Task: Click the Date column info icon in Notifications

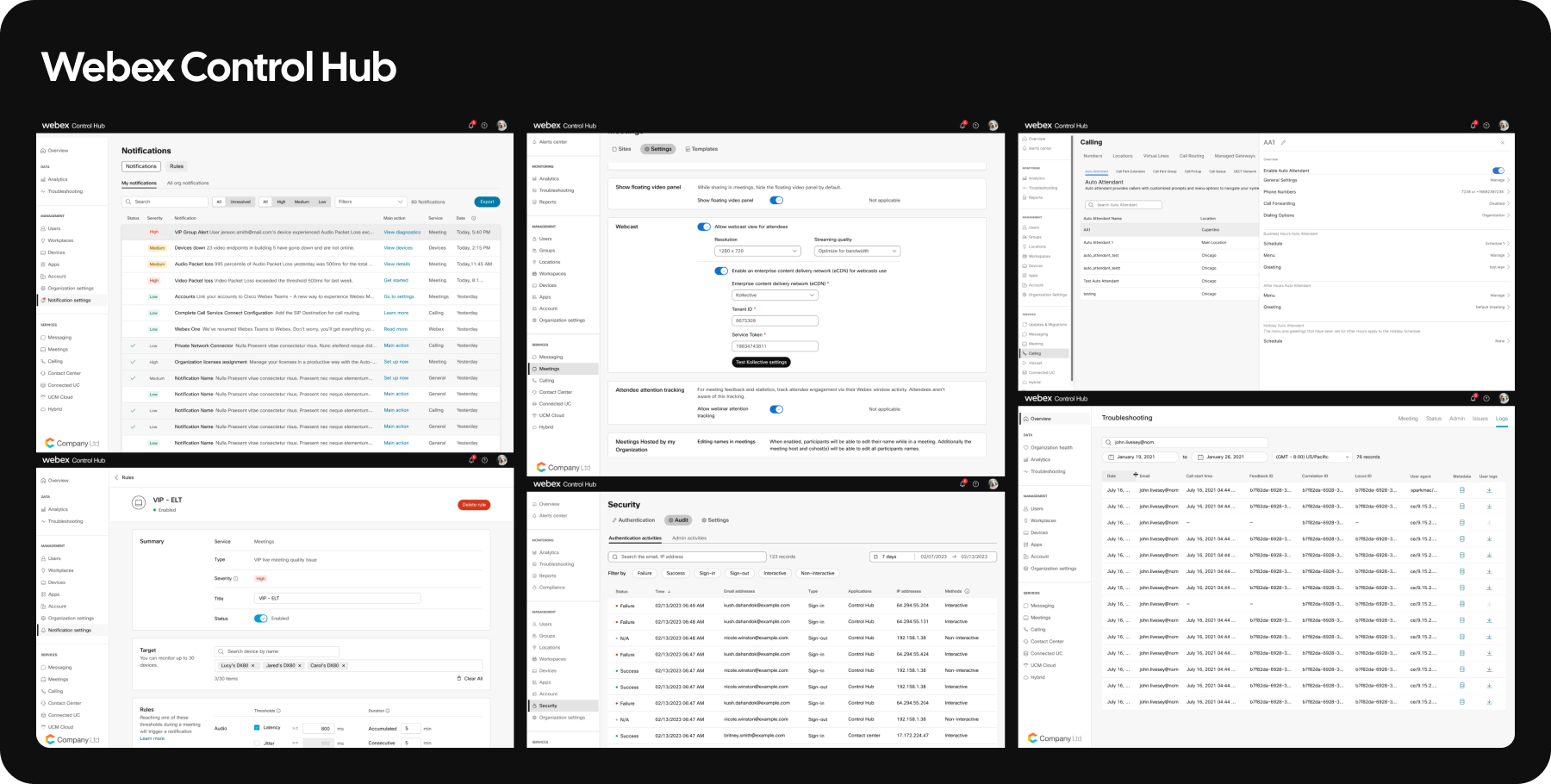Action: [x=475, y=218]
